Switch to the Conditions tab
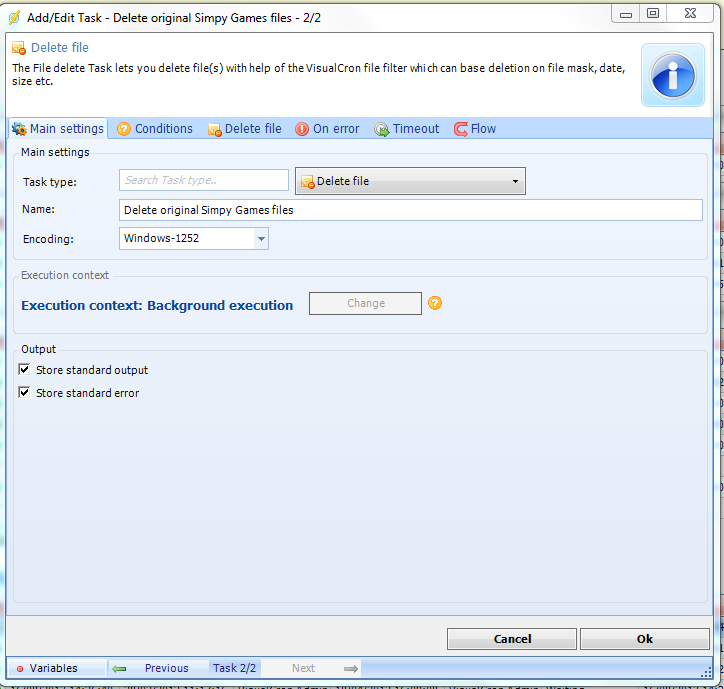This screenshot has width=724, height=689. click(x=155, y=129)
